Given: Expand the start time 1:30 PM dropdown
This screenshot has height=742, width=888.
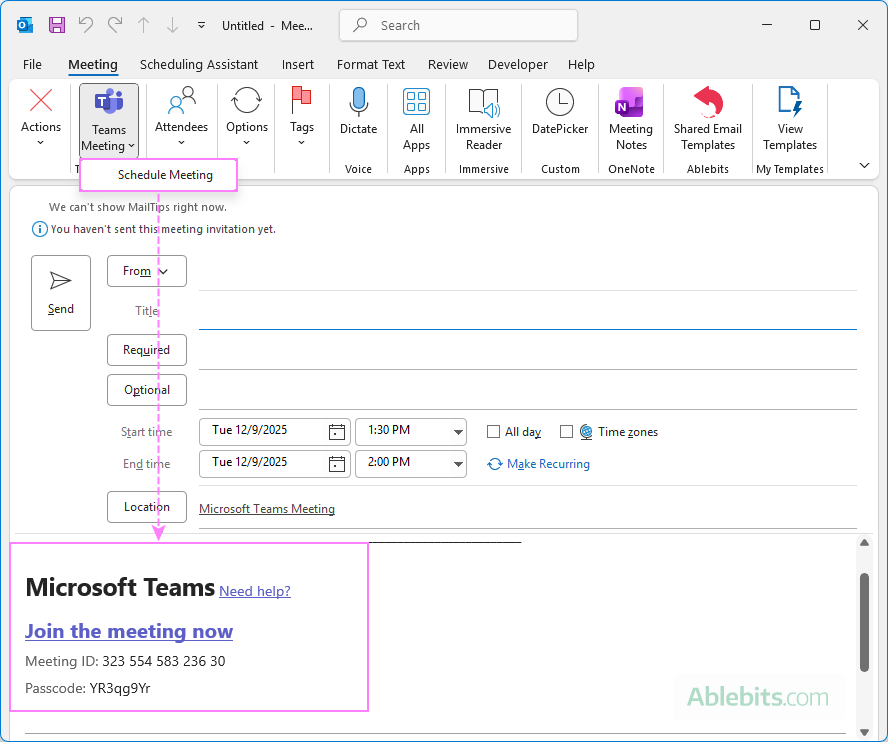Looking at the screenshot, I should point(458,432).
